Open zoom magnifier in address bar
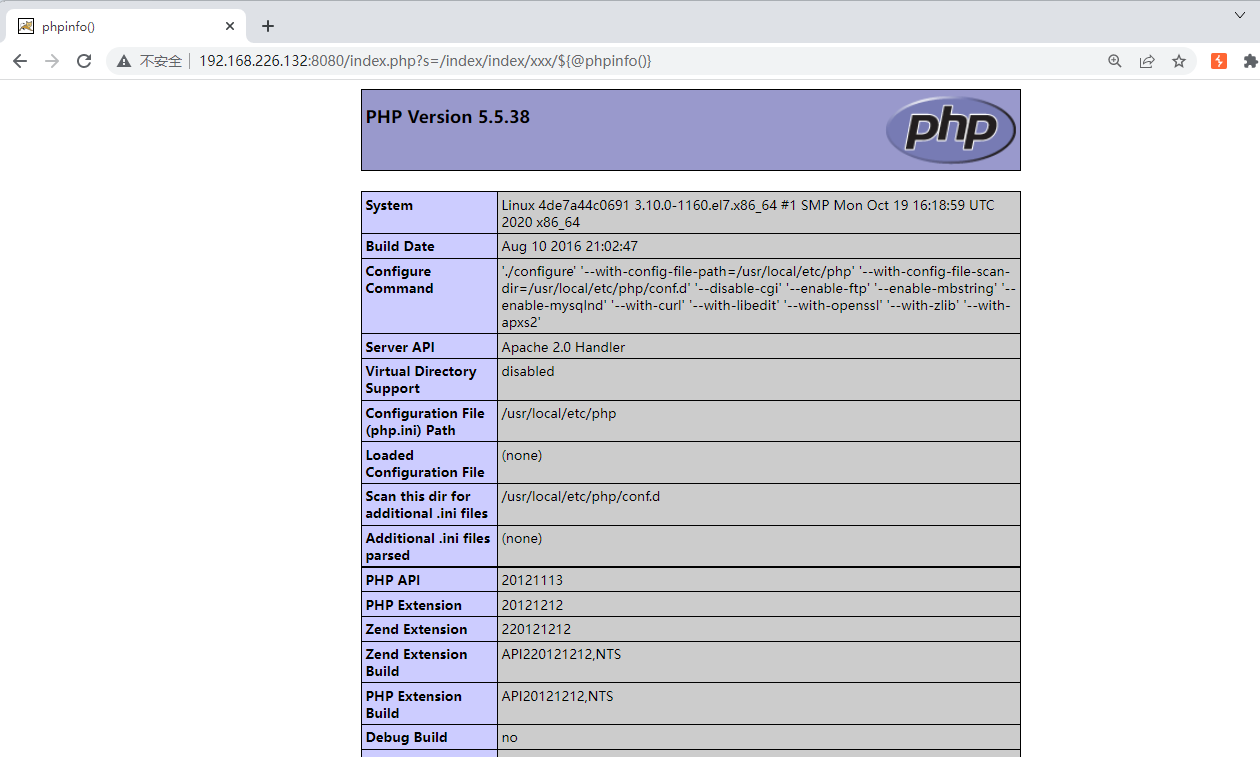 pyautogui.click(x=1115, y=61)
